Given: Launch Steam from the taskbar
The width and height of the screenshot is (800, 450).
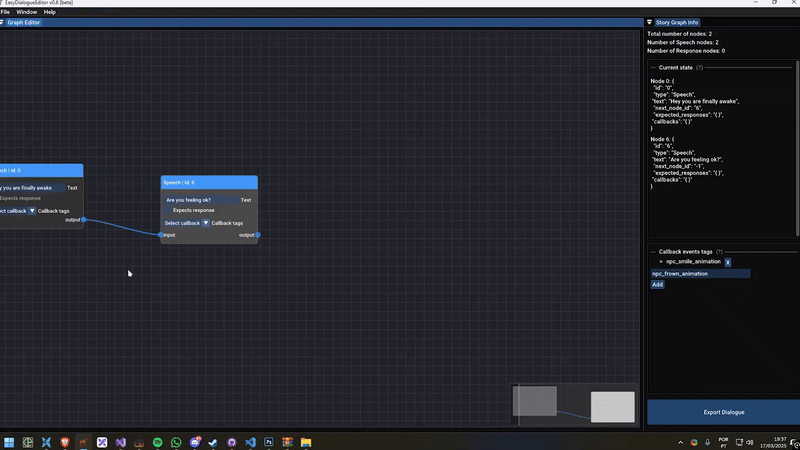Looking at the screenshot, I should 214,442.
